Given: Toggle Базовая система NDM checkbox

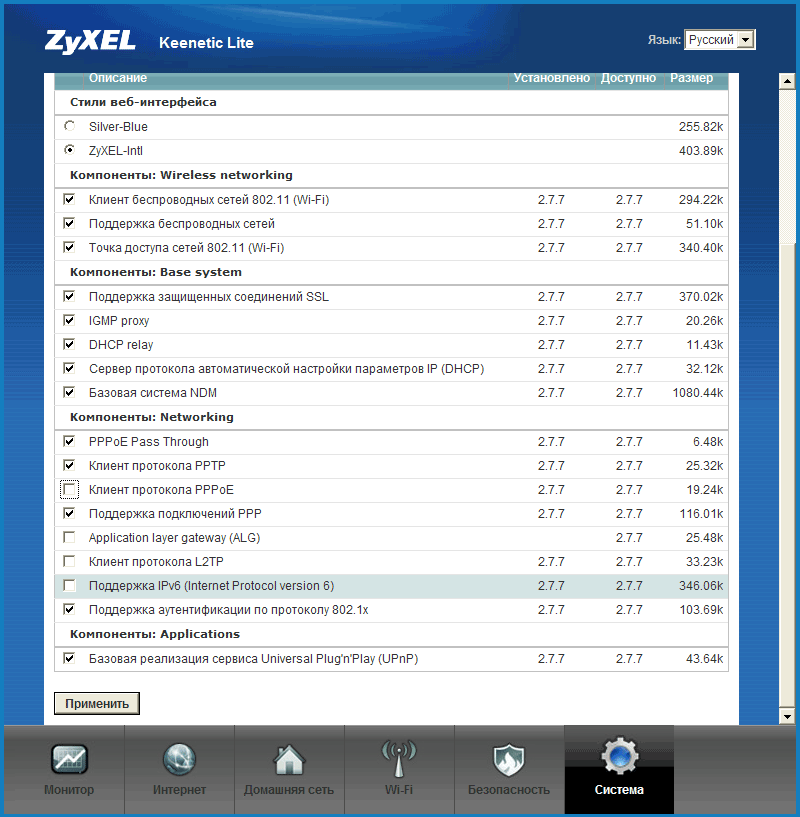Looking at the screenshot, I should 69,392.
